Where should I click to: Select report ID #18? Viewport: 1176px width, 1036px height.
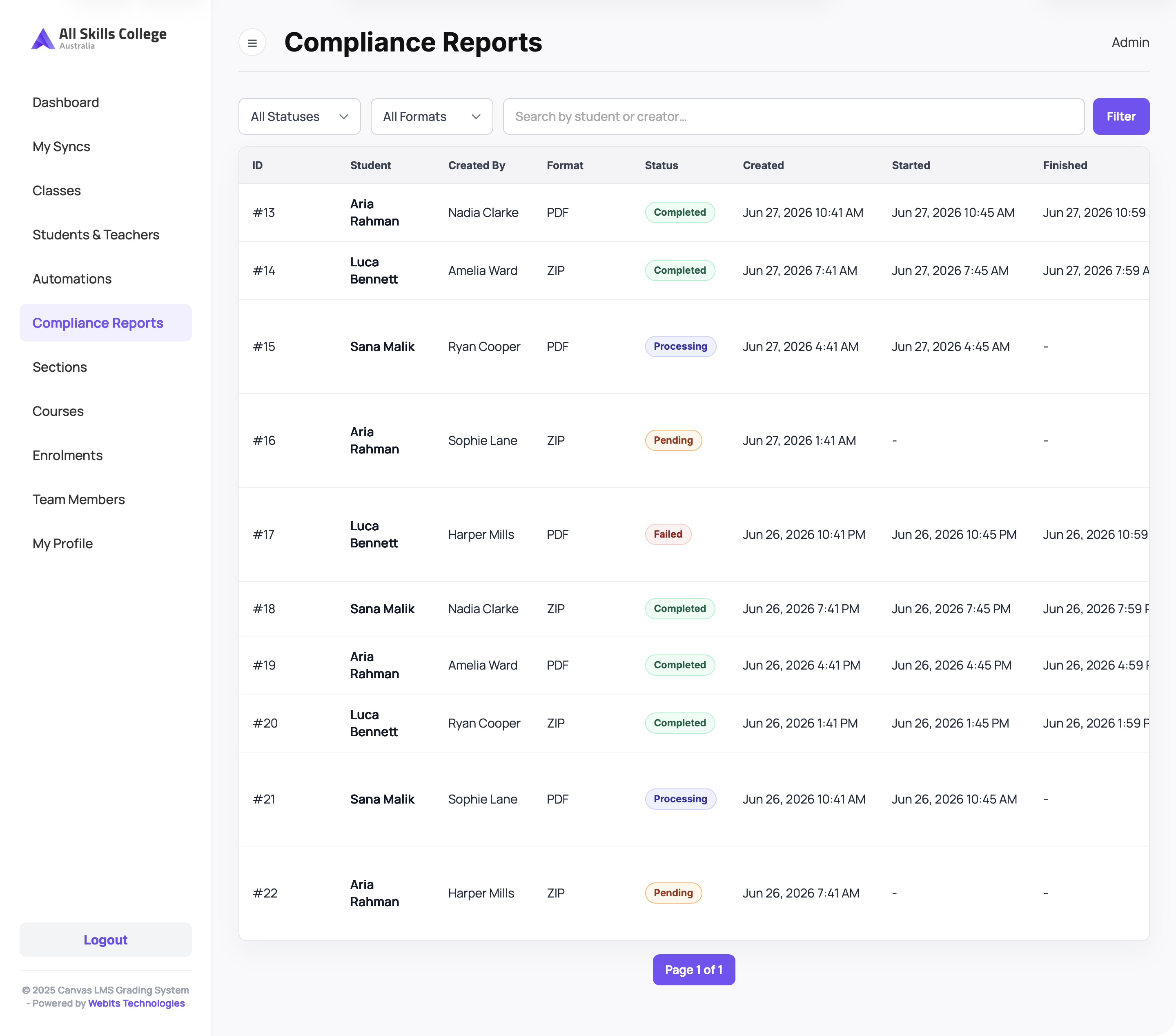pyautogui.click(x=264, y=609)
